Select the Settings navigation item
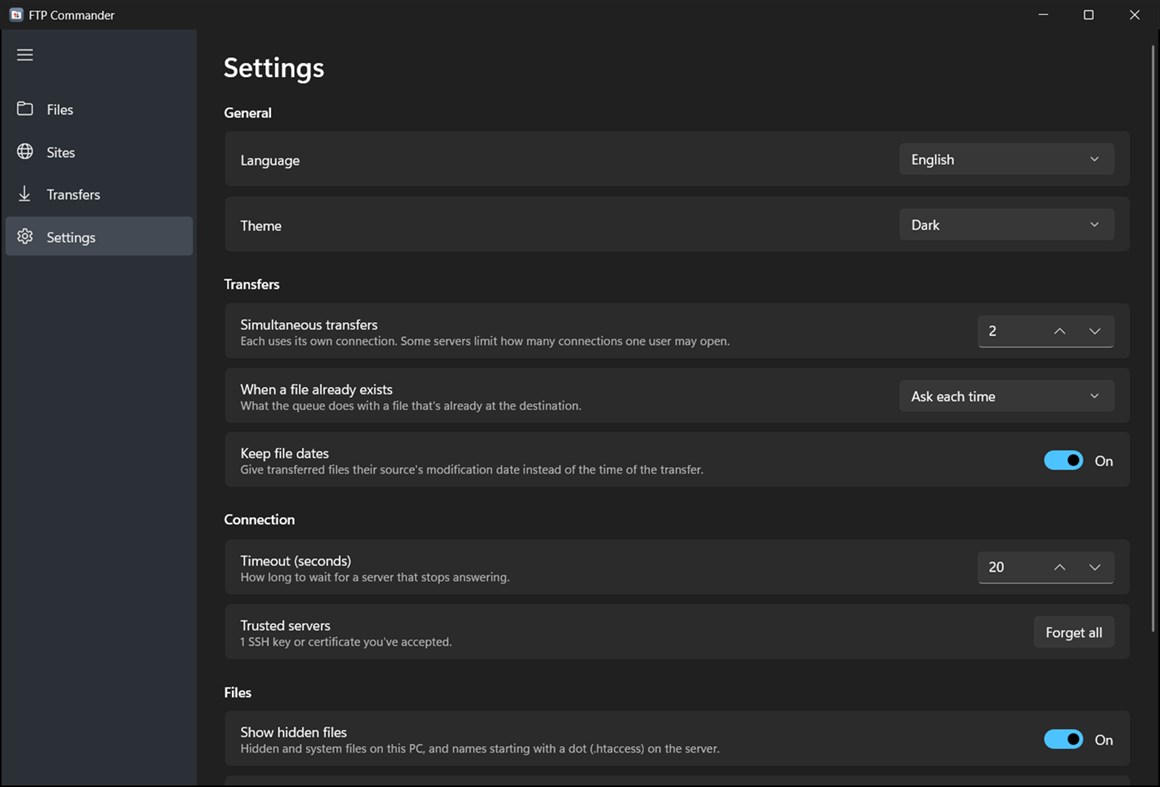 99,237
